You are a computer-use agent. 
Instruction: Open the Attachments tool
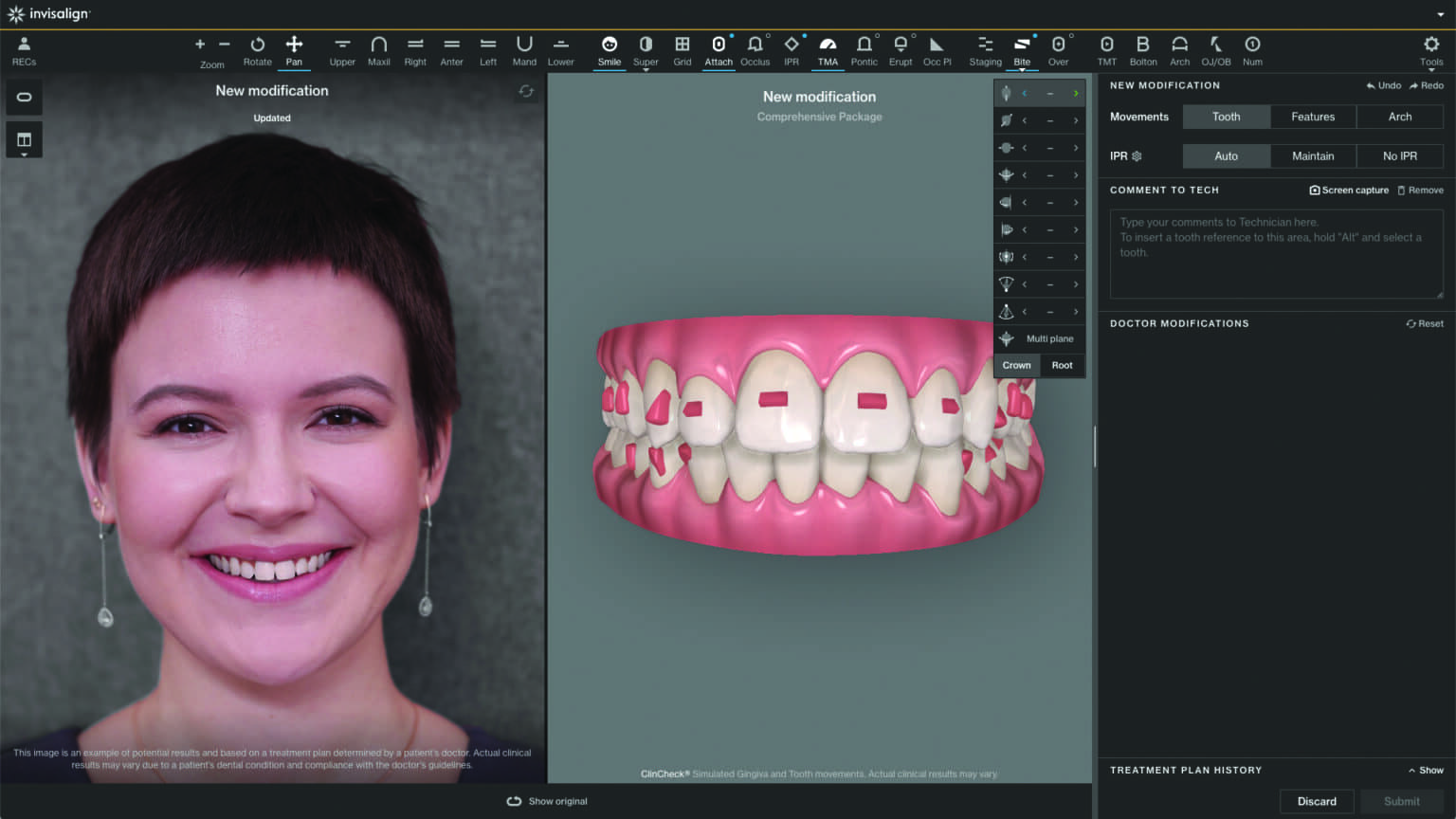[719, 49]
